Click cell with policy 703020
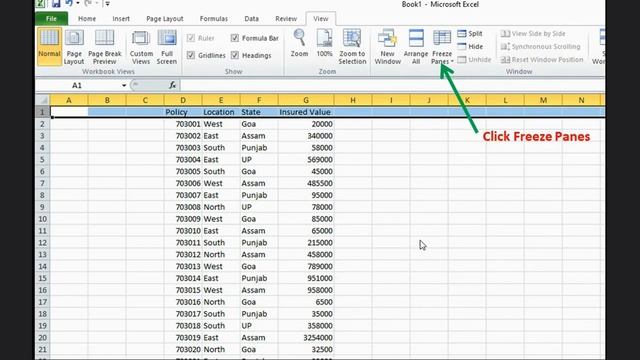 [x=183, y=350]
